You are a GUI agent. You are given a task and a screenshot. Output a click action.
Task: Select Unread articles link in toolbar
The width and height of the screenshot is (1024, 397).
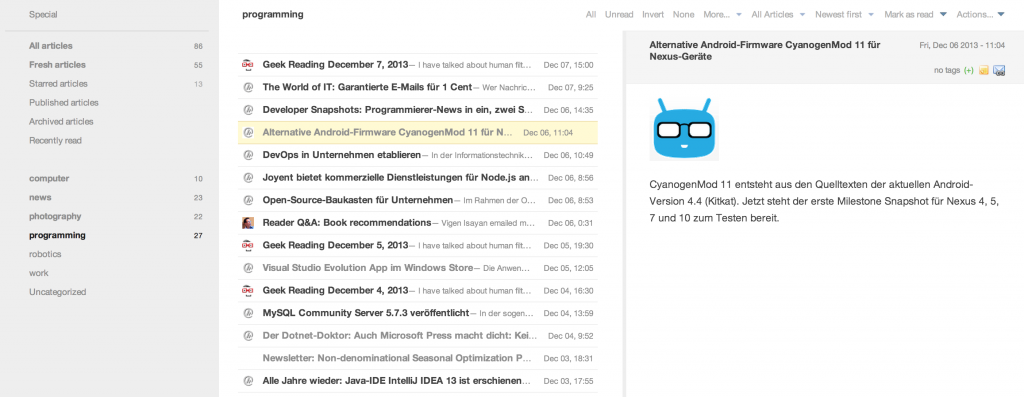pos(619,14)
